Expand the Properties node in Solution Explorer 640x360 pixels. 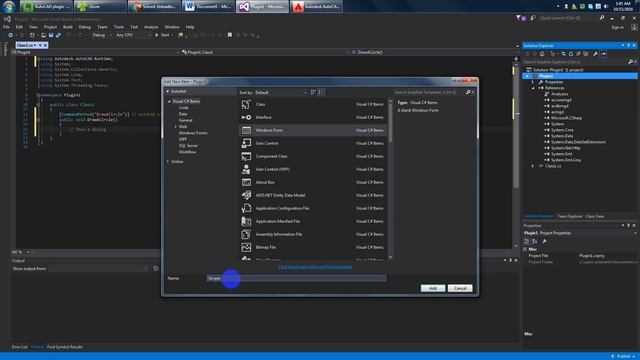[x=533, y=82]
